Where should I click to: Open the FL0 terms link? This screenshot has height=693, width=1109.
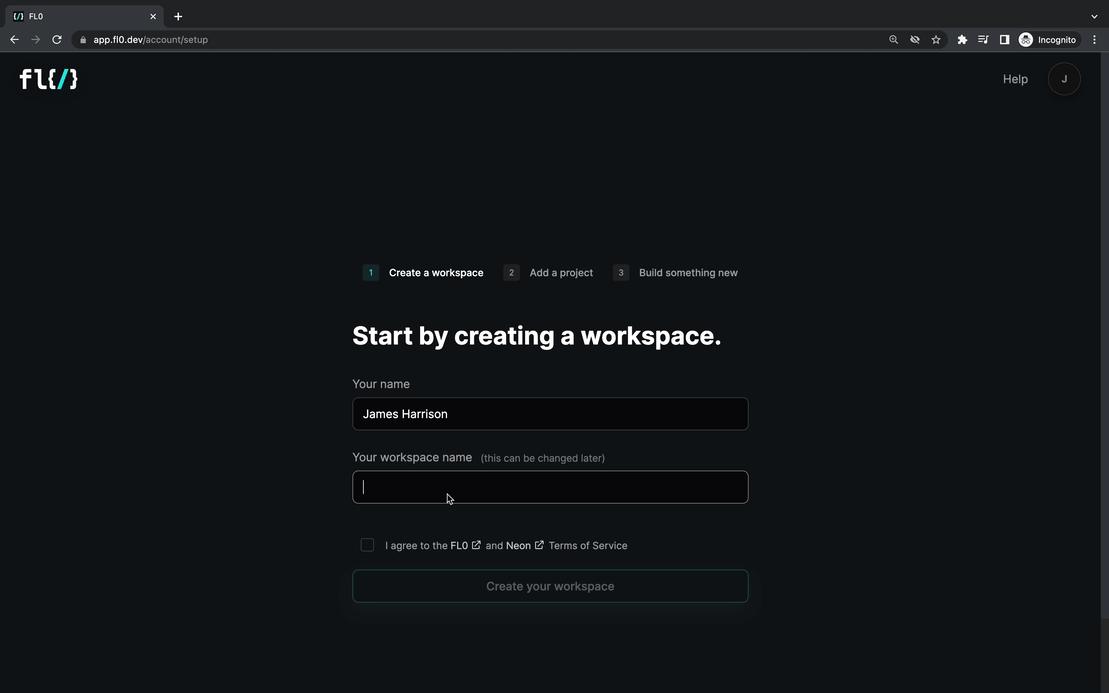[x=459, y=545]
